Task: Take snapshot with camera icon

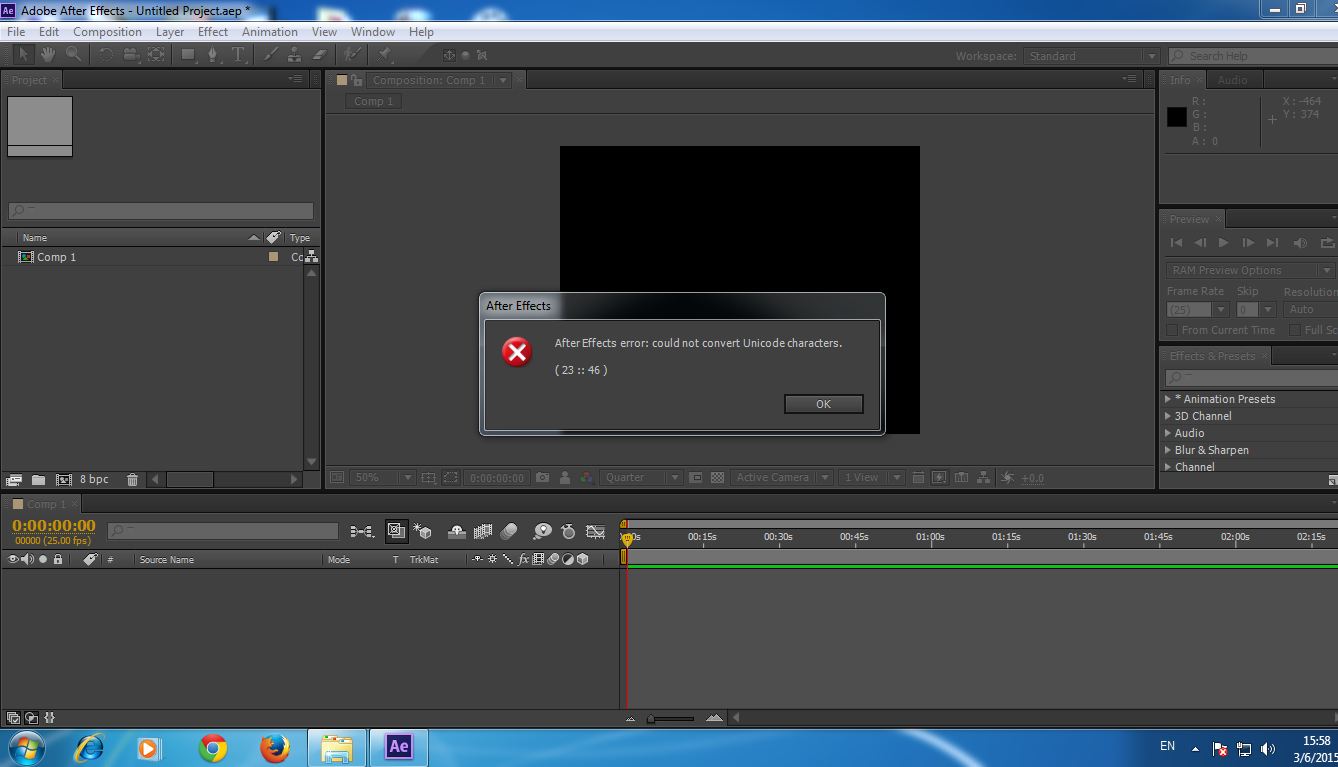Action: pyautogui.click(x=542, y=478)
